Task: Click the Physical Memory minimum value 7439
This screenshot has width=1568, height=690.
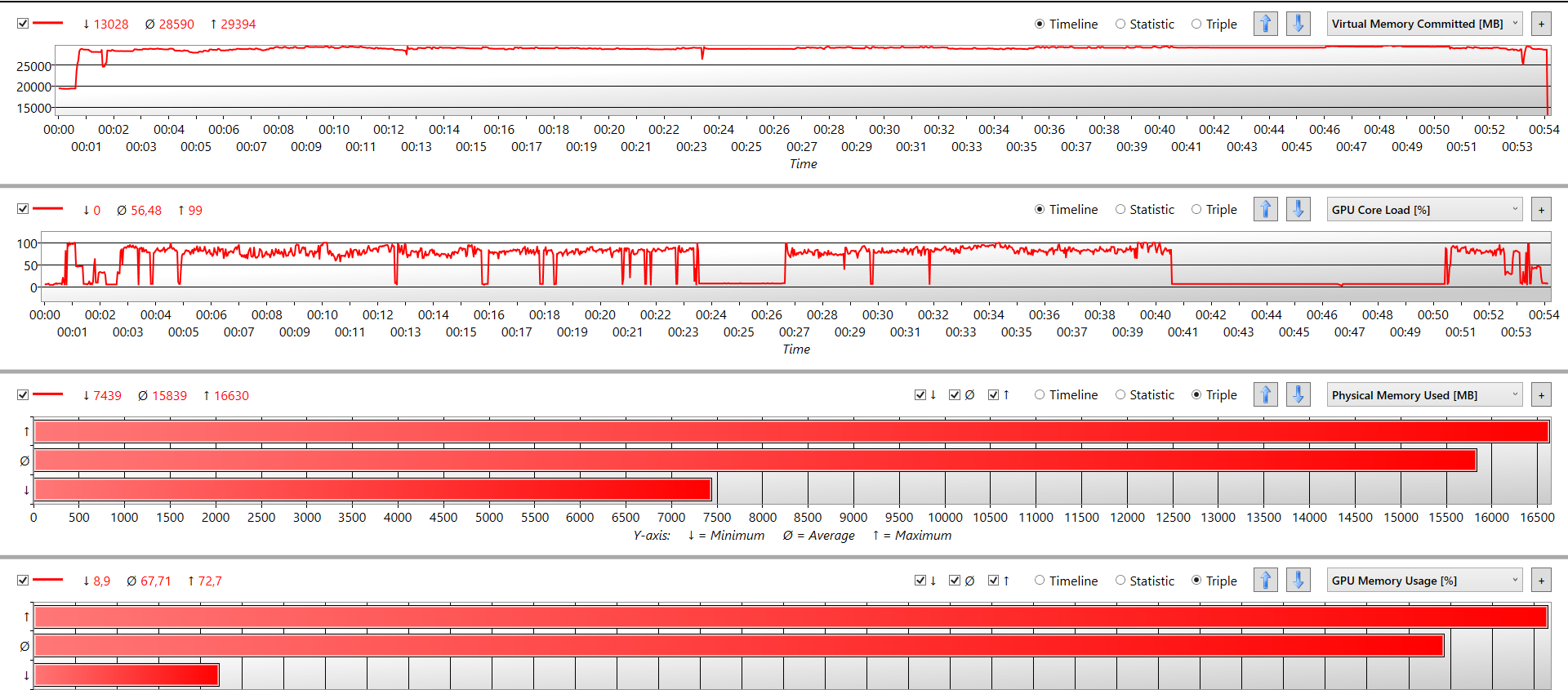Action: point(107,395)
